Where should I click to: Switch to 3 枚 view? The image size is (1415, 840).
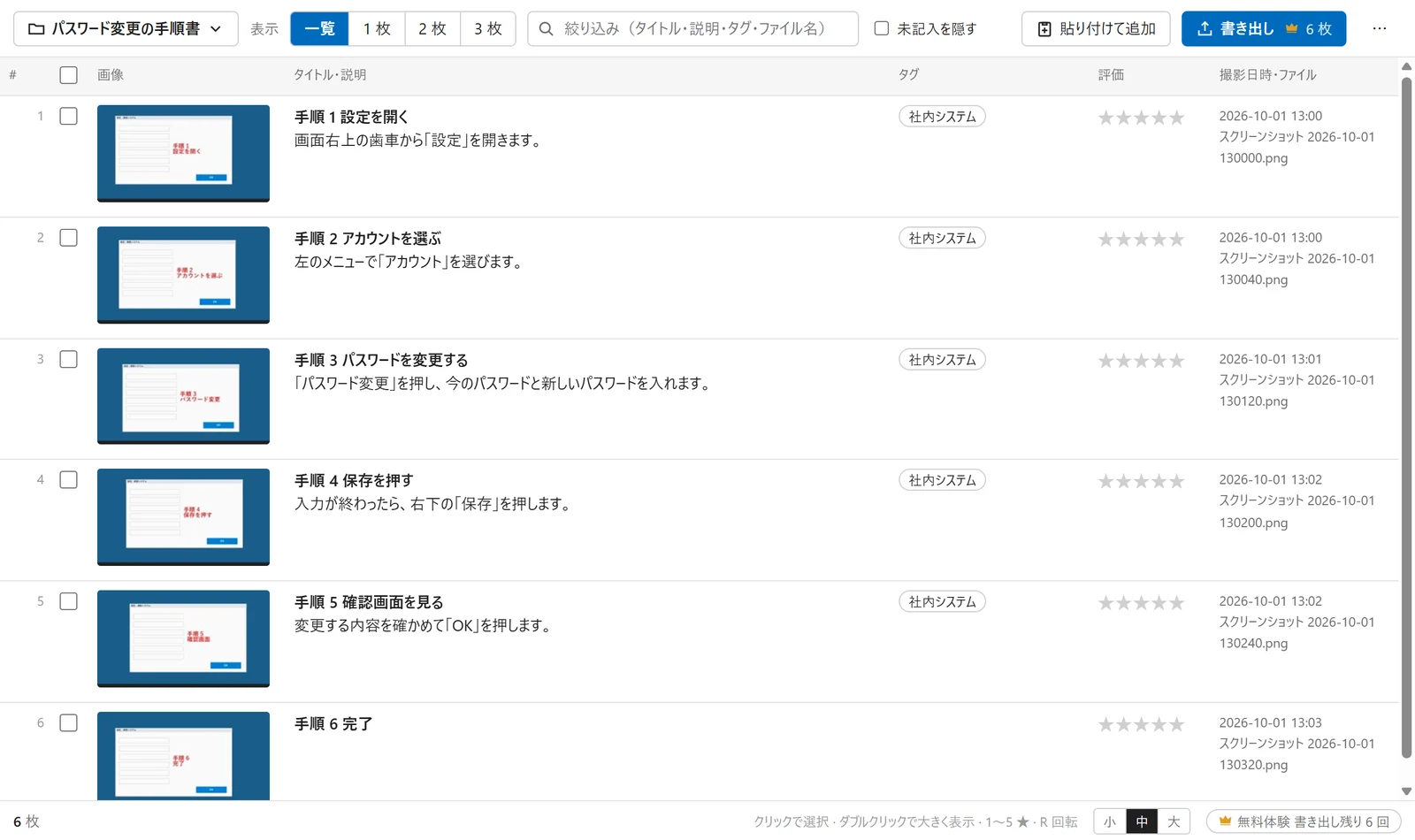coord(488,28)
